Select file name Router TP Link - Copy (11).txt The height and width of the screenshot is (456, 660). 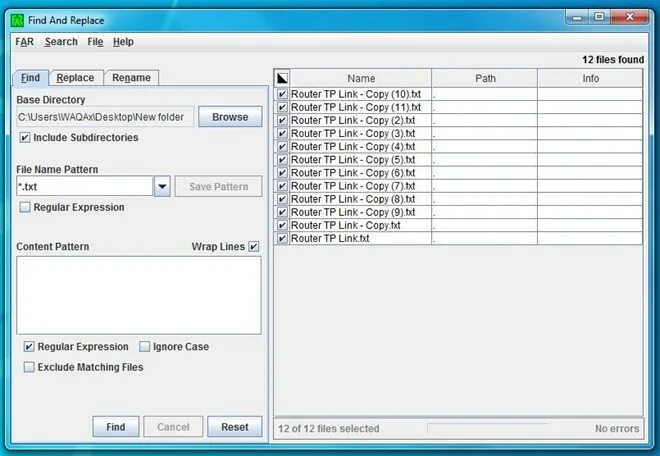pyautogui.click(x=356, y=107)
